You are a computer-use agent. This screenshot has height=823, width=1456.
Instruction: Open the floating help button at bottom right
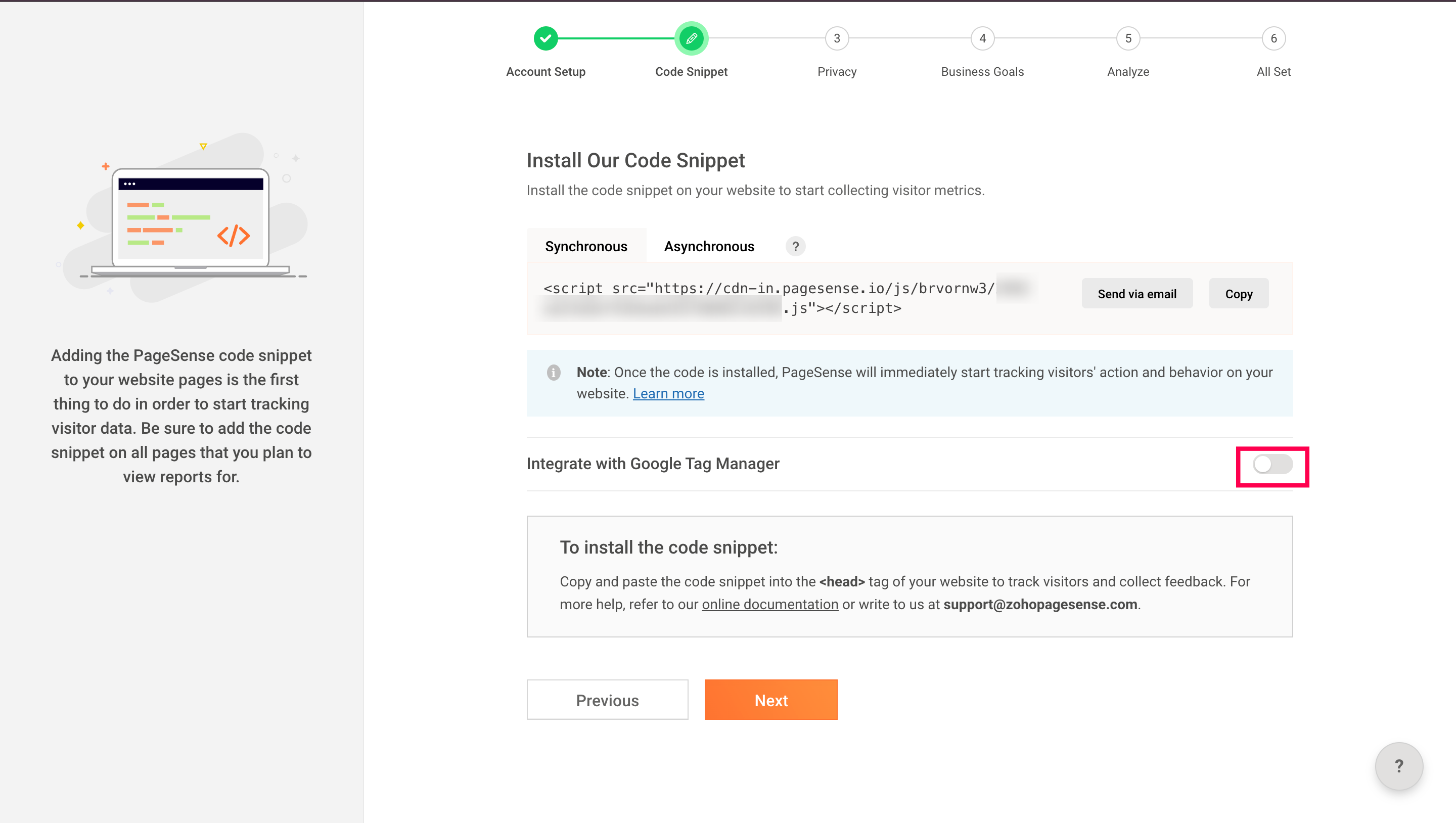(1399, 766)
